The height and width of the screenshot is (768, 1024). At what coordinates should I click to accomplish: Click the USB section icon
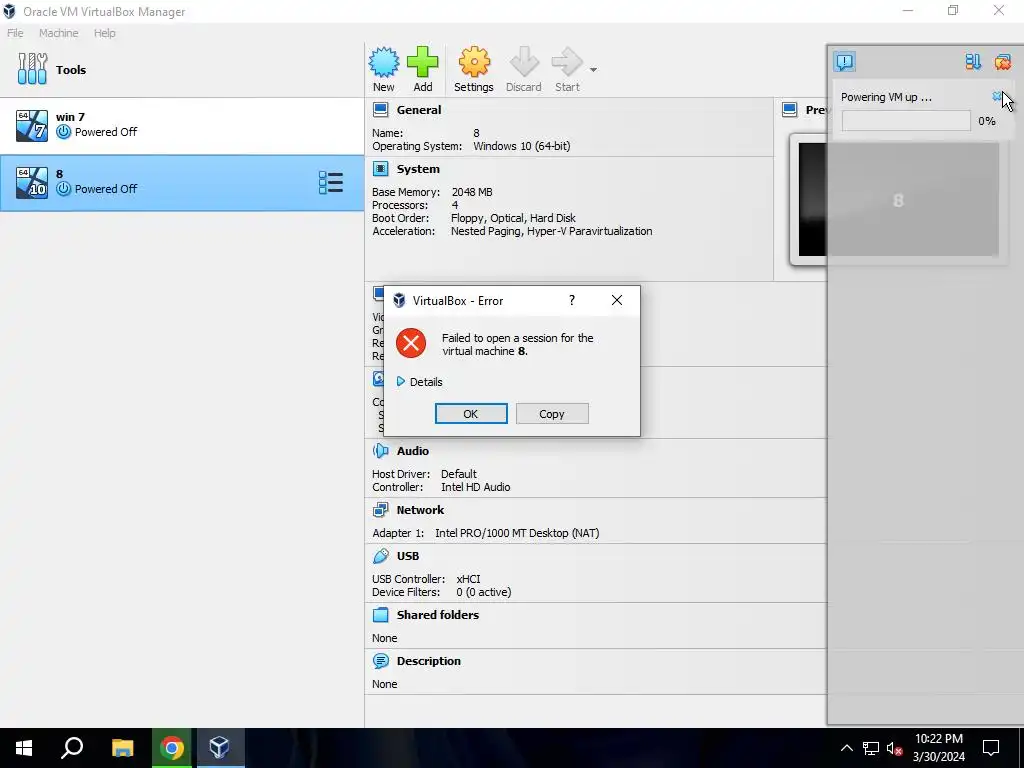381,556
